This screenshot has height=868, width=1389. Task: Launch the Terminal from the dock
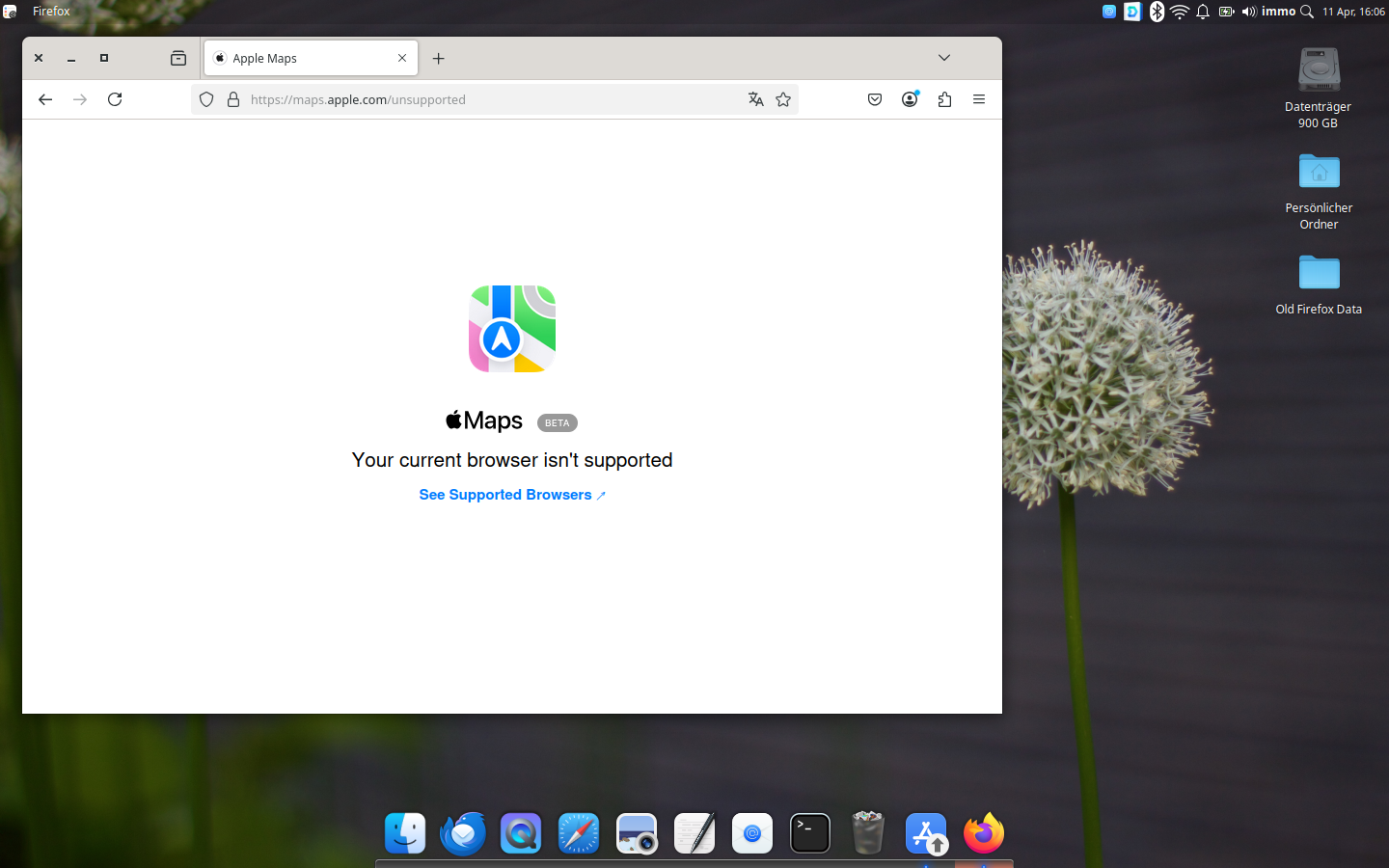click(810, 833)
